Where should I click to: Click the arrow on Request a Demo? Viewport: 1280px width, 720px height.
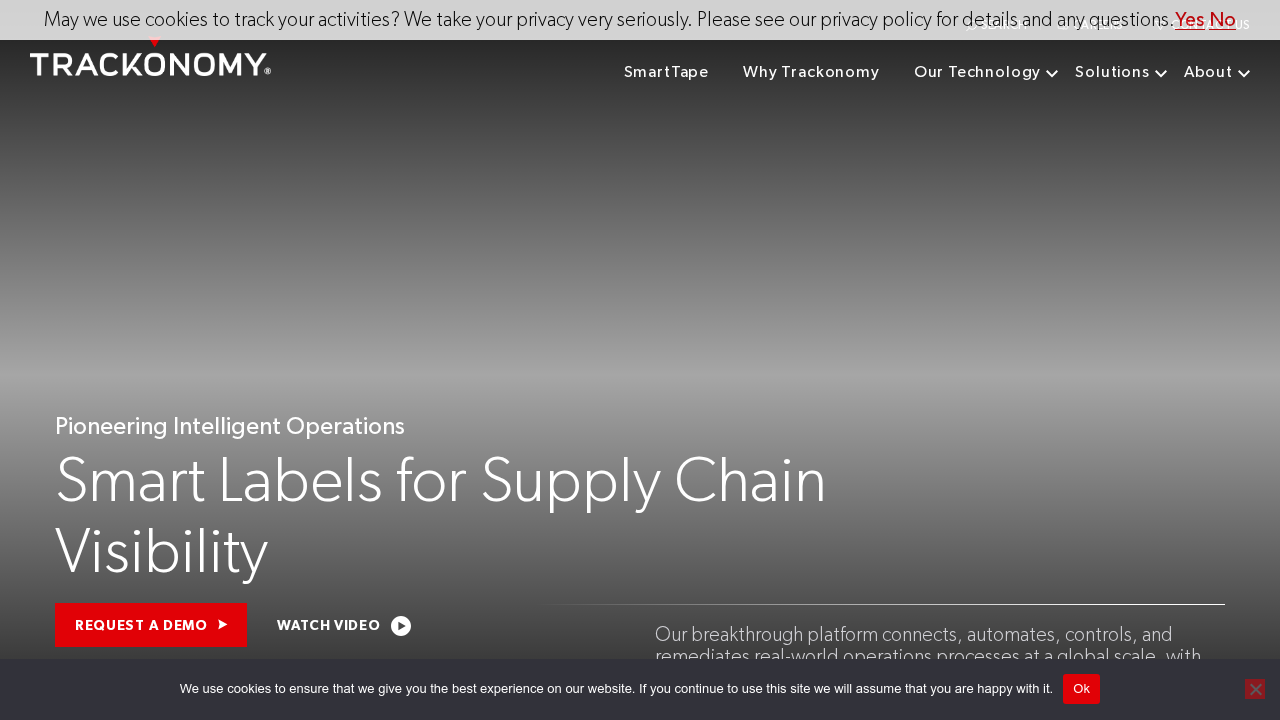(223, 625)
